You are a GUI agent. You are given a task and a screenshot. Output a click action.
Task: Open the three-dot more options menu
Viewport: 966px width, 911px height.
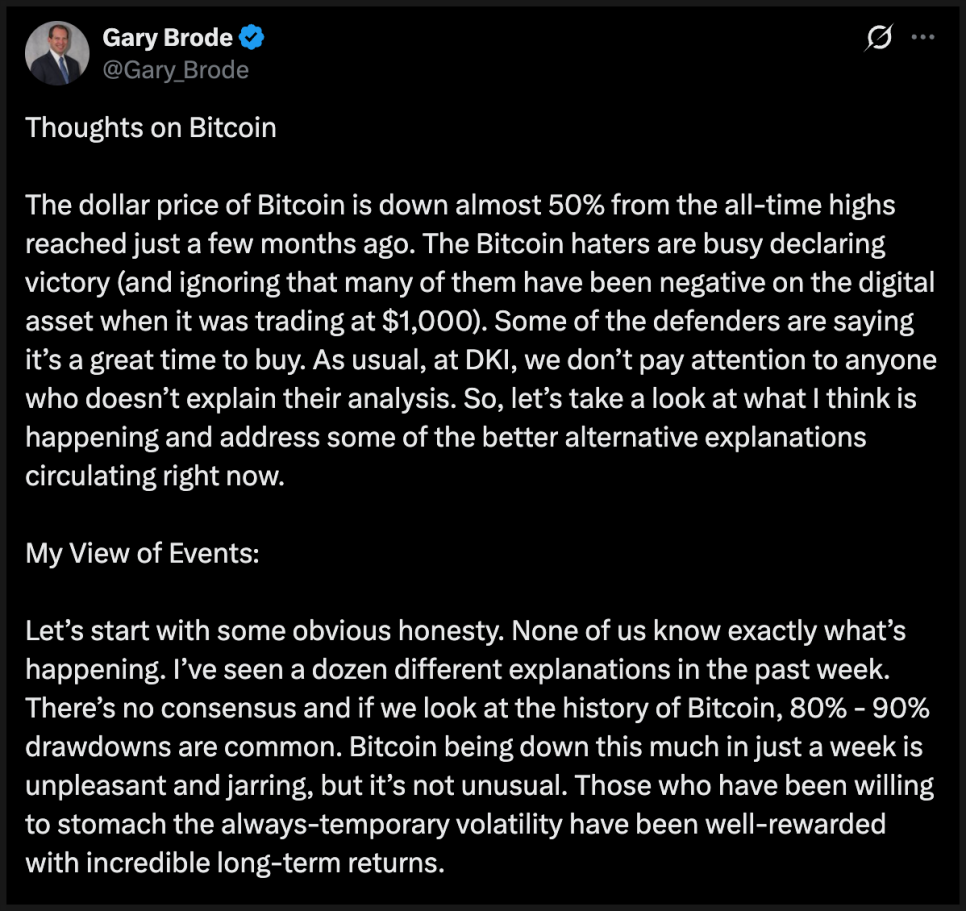tap(921, 39)
